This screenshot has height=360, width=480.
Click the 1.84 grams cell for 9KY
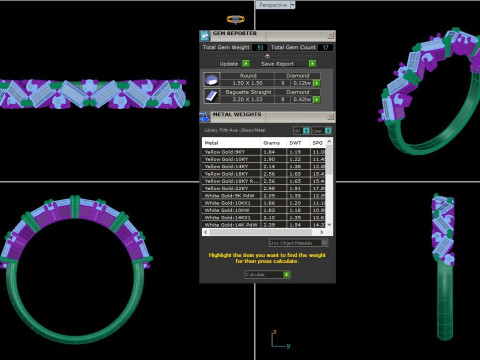pos(273,152)
